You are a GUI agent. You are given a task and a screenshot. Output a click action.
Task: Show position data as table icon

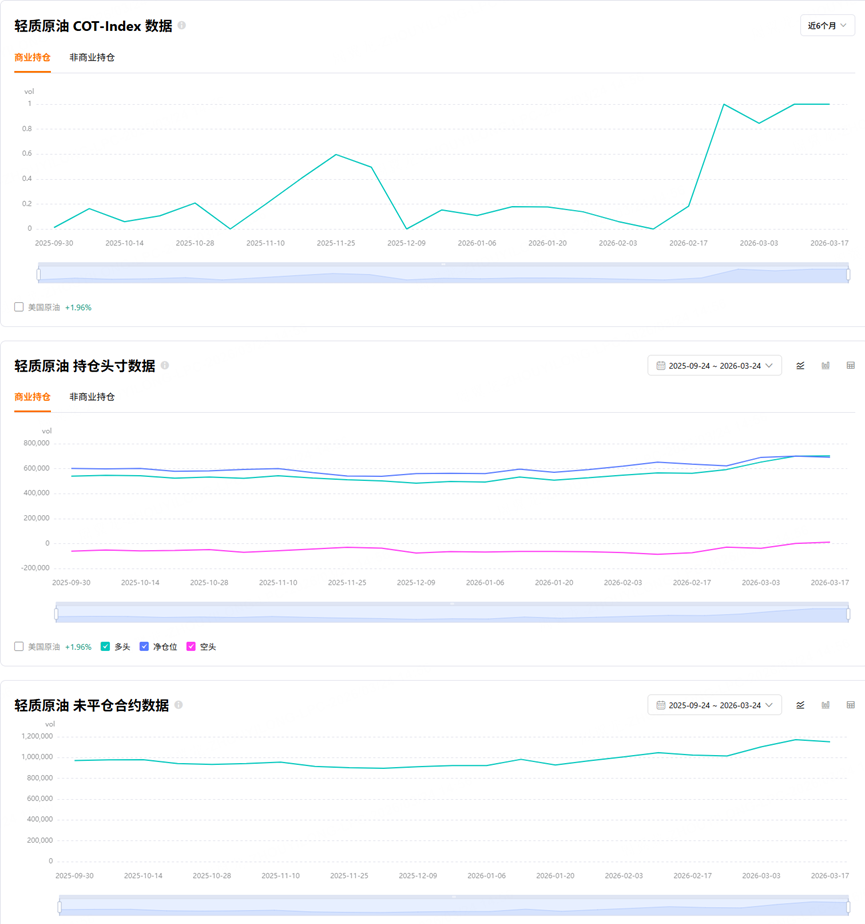pos(850,366)
